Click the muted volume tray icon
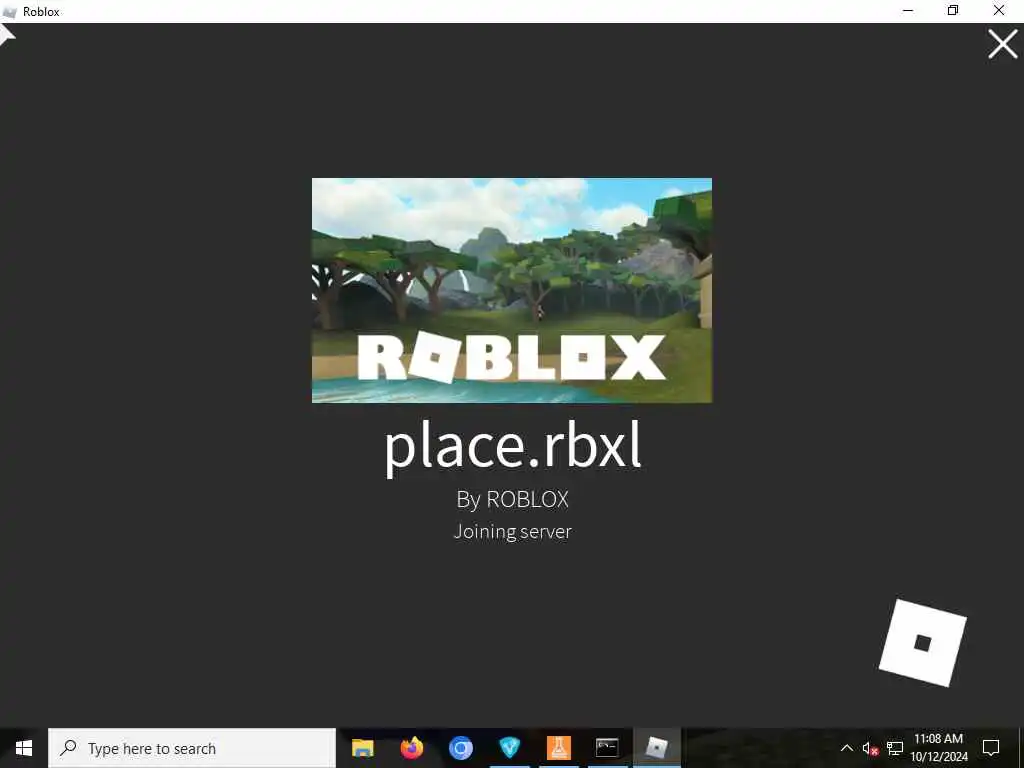Viewport: 1024px width, 768px height. coord(870,748)
